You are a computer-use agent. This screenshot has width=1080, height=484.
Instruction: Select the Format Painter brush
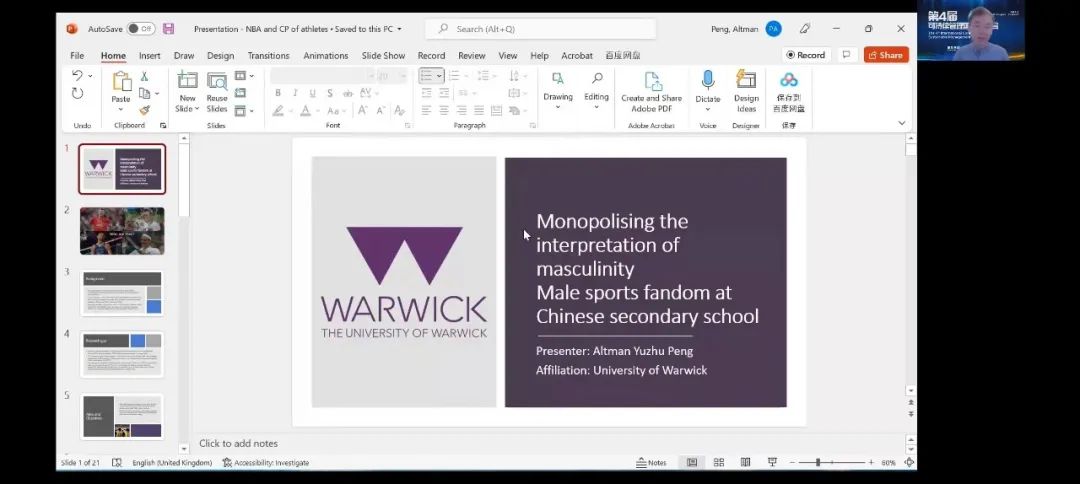click(x=144, y=110)
